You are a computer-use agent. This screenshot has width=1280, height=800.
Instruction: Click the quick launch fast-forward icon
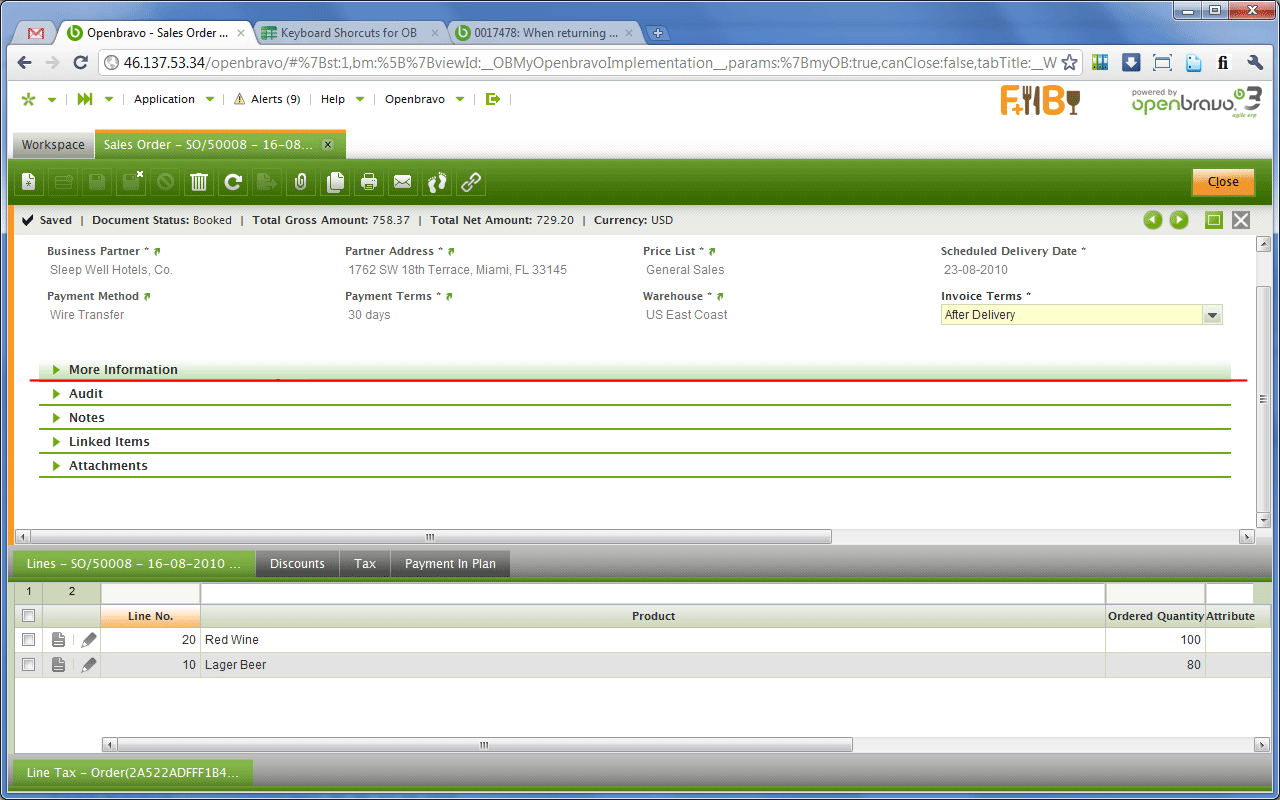click(85, 99)
